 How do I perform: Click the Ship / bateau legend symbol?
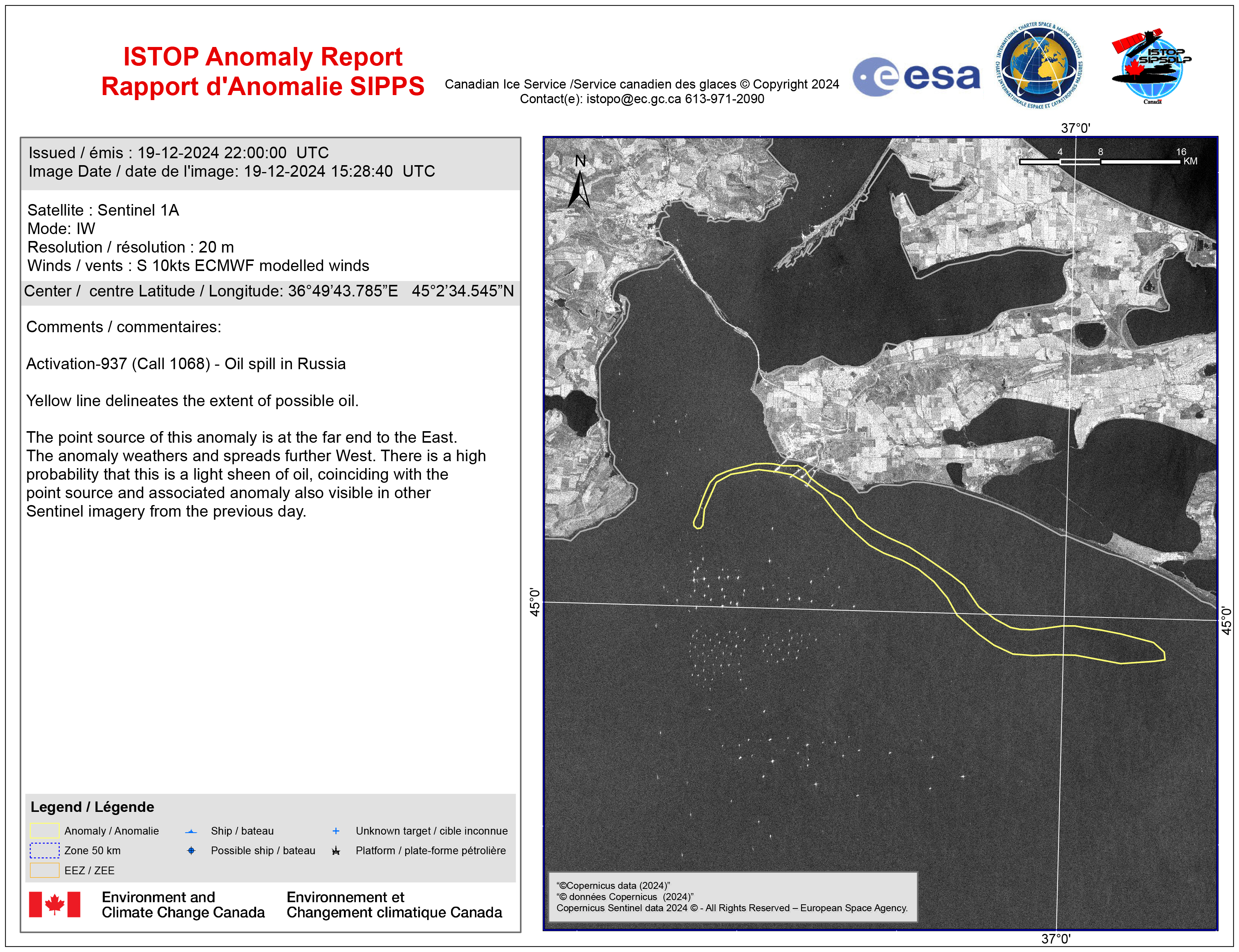pyautogui.click(x=191, y=831)
